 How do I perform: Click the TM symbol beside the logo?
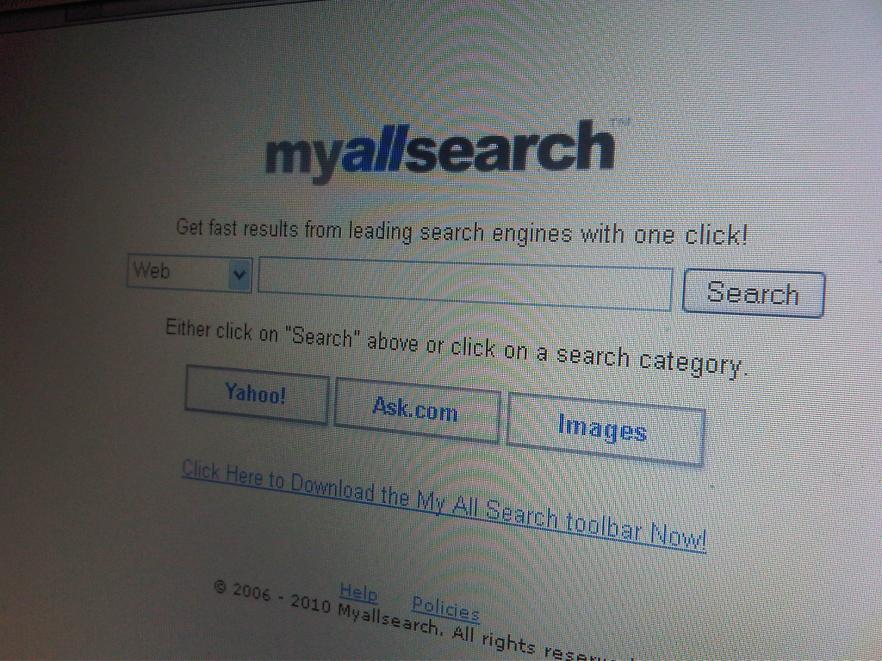[x=620, y=122]
